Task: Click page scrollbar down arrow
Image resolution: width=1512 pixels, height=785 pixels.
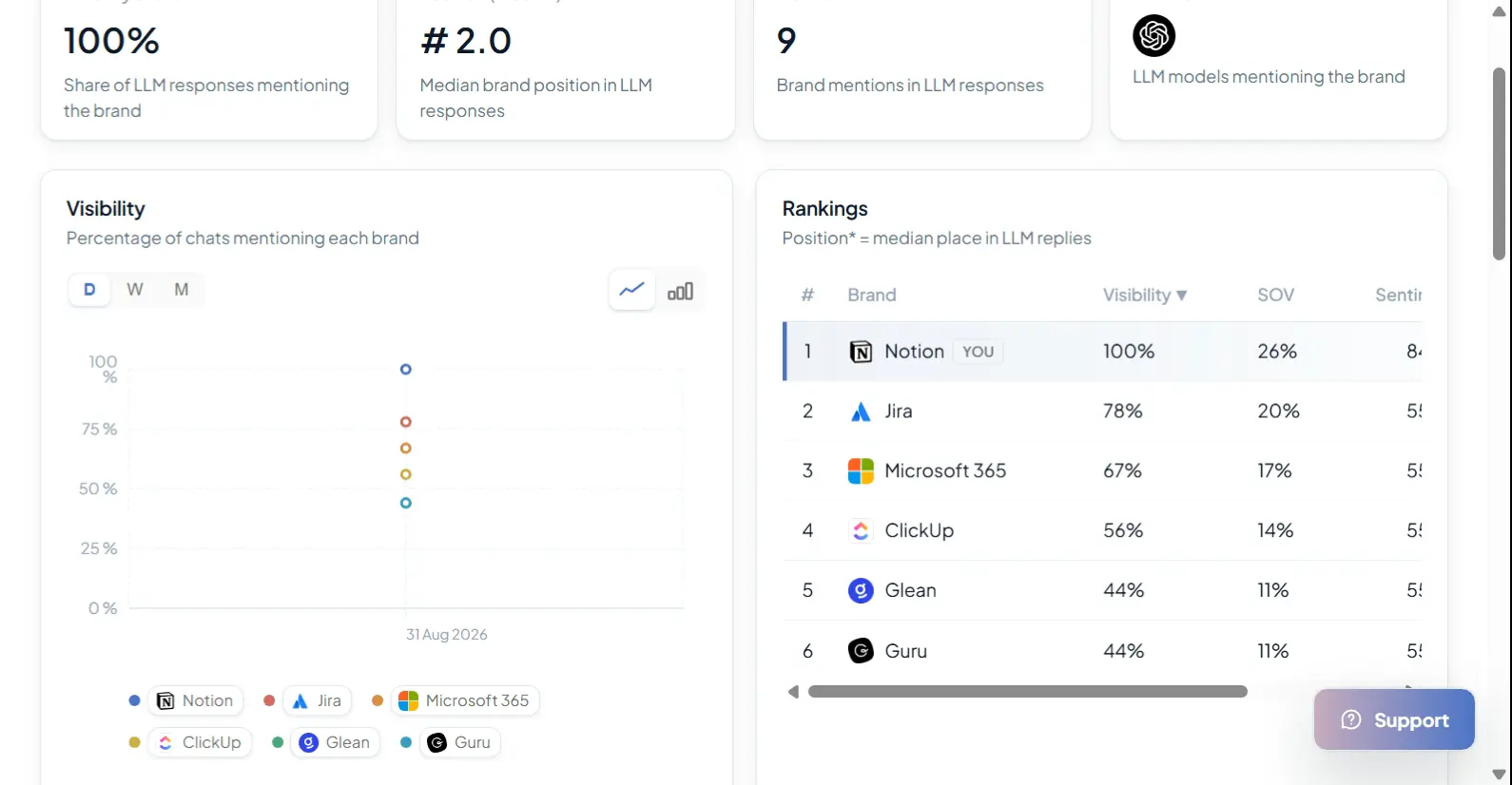Action: pos(1499,775)
